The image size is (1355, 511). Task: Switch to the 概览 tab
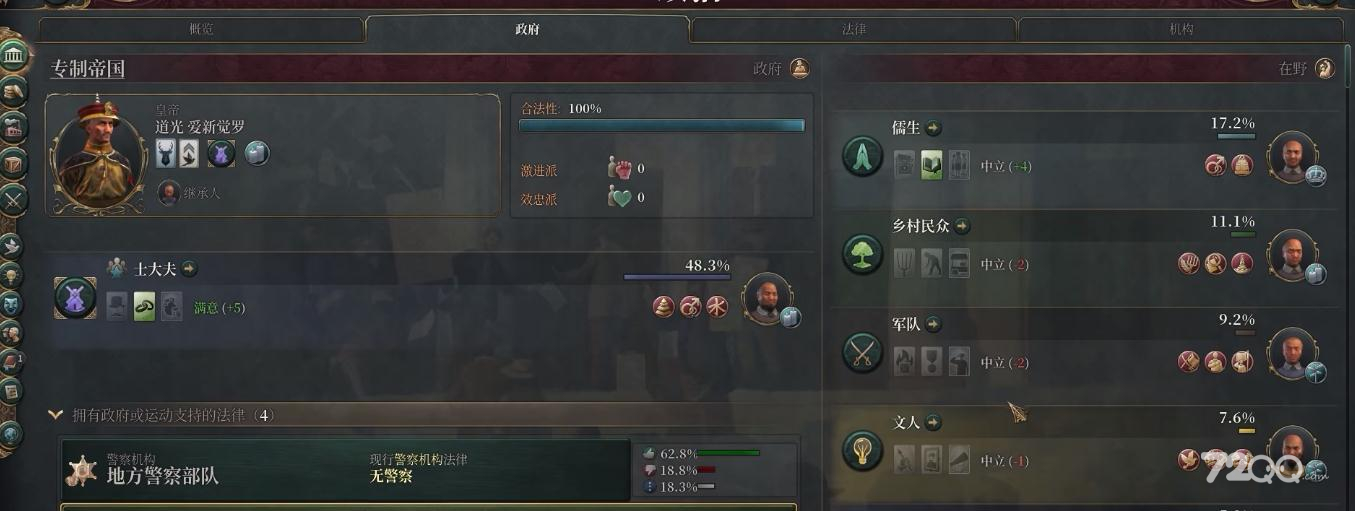pyautogui.click(x=201, y=29)
